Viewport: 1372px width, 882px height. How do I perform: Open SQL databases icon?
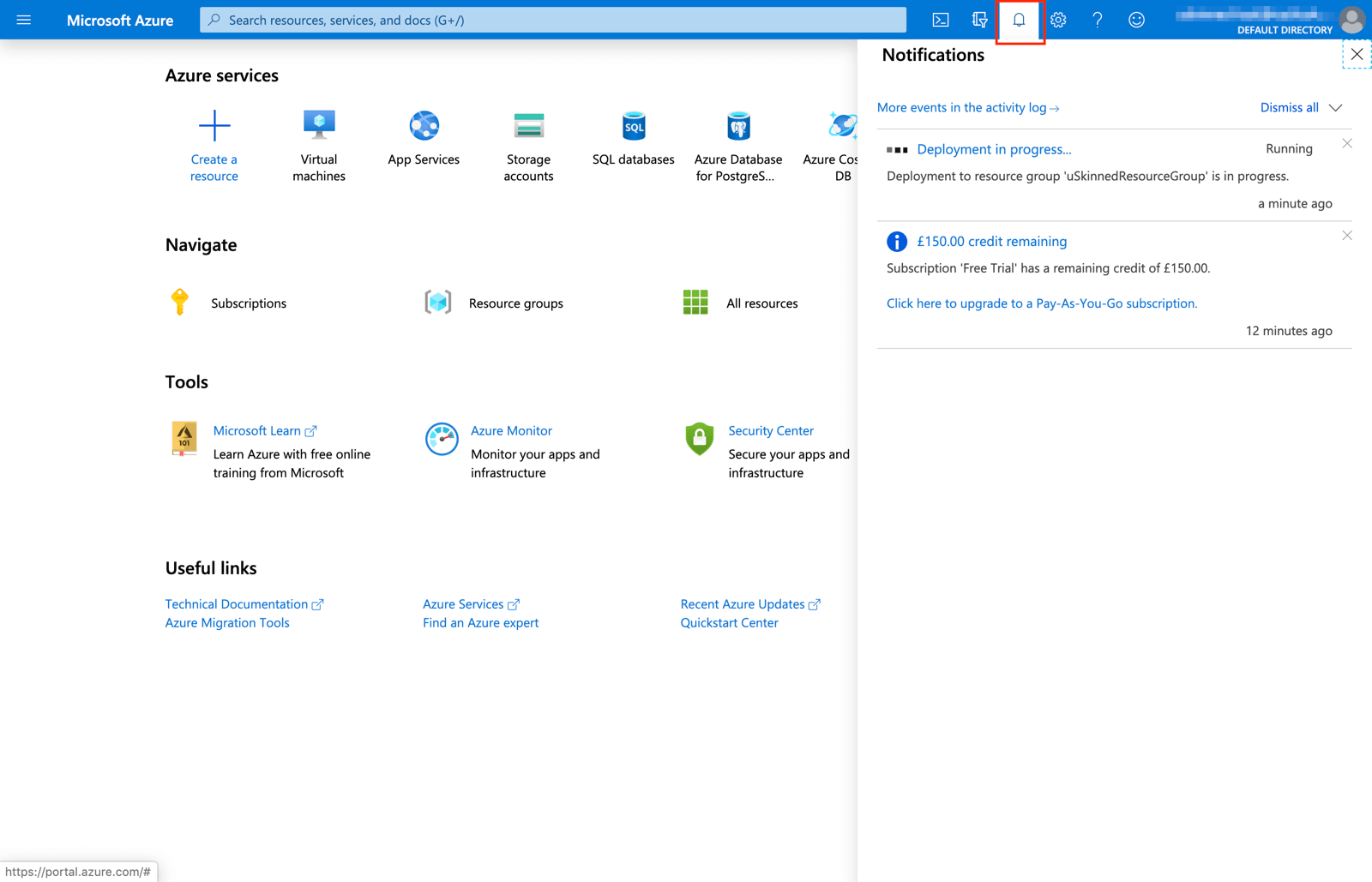coord(634,126)
